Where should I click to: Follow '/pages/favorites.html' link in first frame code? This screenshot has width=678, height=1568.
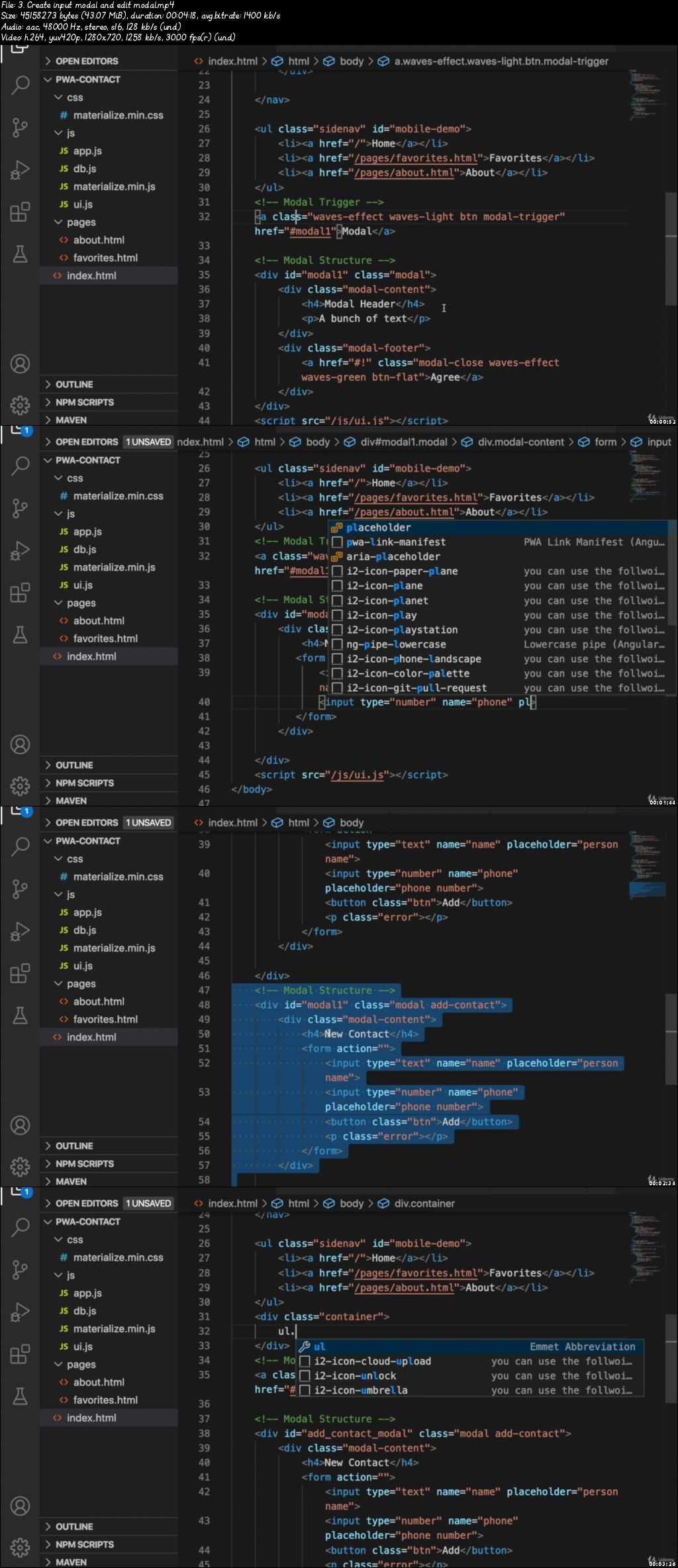tap(416, 158)
